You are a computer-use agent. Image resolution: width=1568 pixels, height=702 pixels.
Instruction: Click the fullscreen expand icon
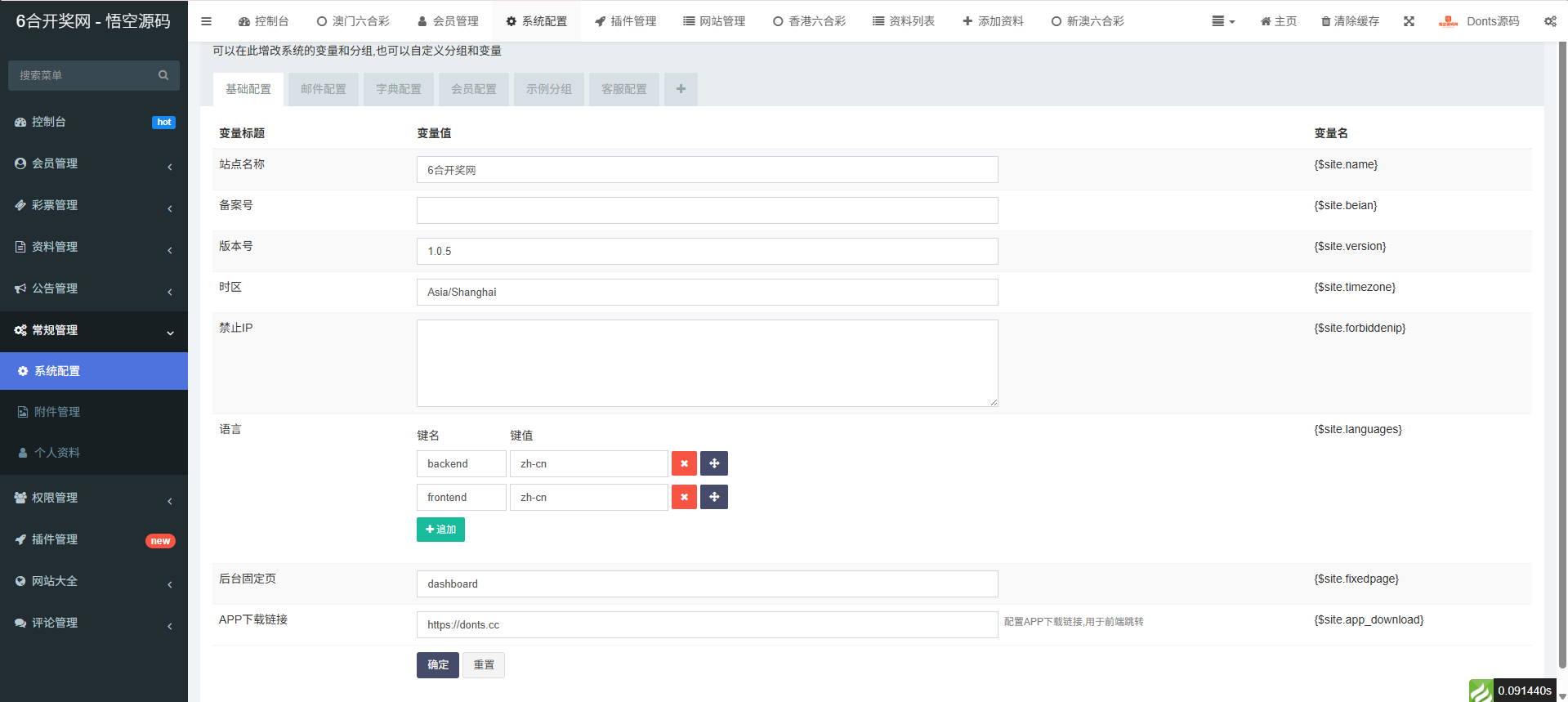coord(1409,21)
